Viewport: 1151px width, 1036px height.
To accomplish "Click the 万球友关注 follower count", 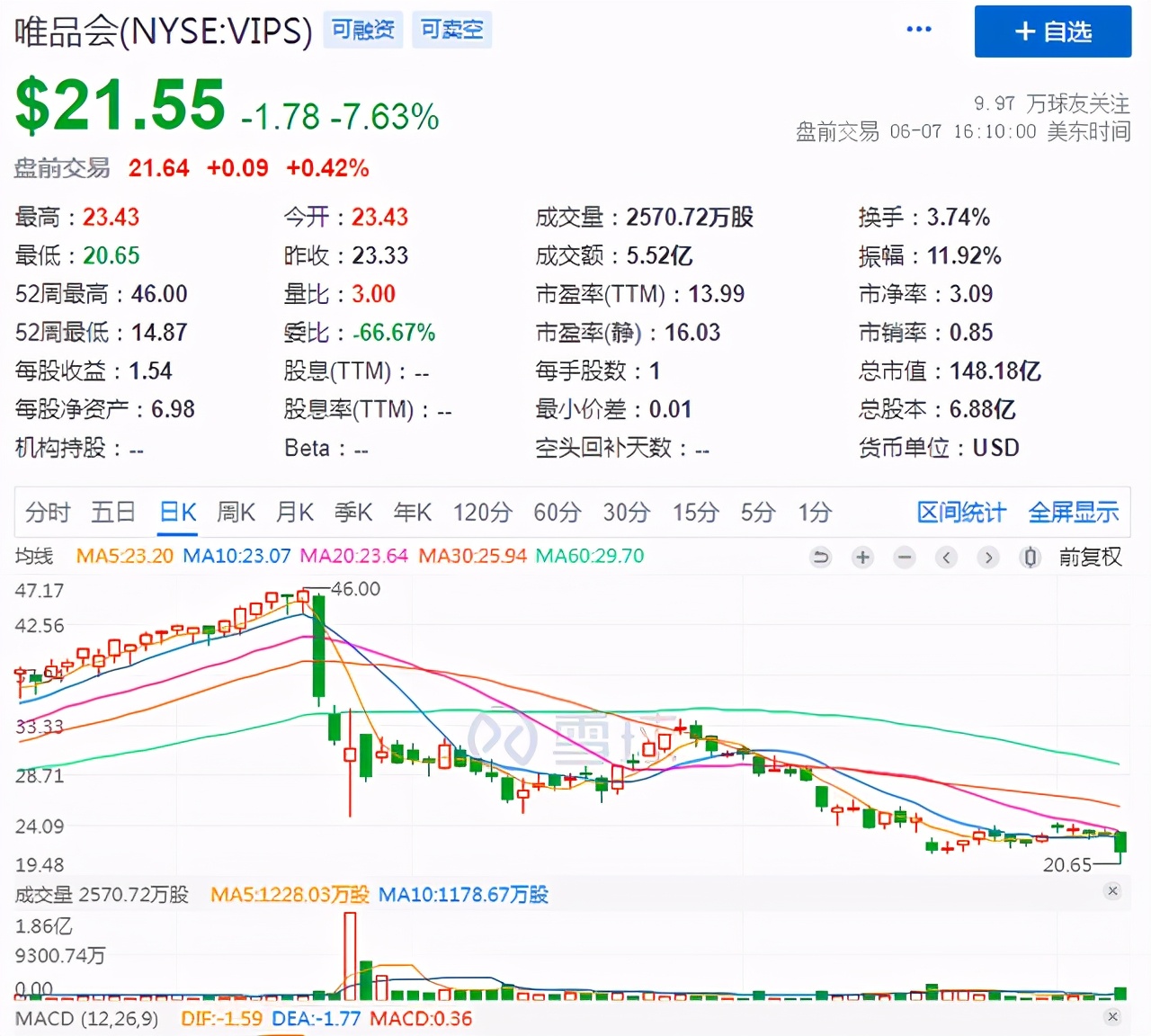I will click(x=1052, y=103).
